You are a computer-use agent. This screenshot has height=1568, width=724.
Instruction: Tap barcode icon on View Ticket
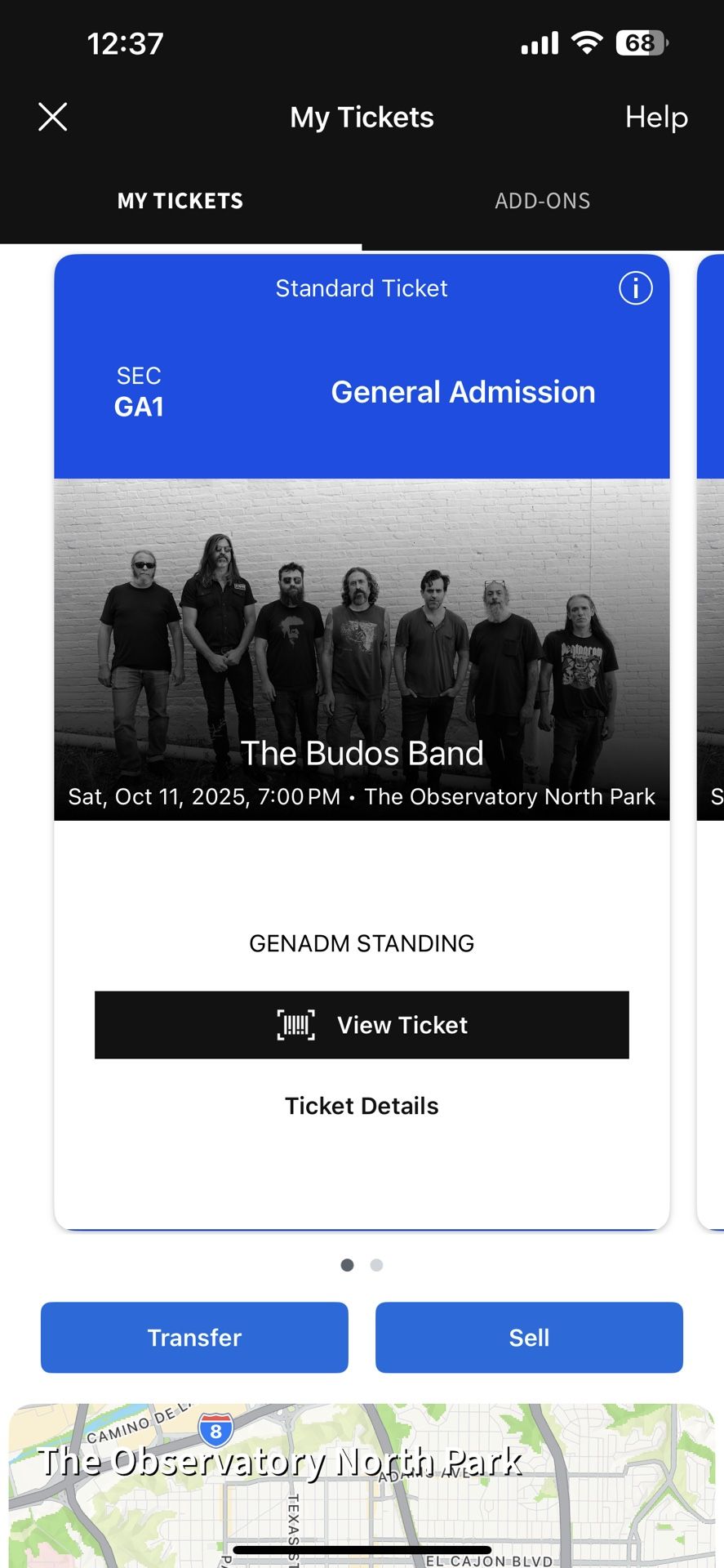tap(295, 1025)
